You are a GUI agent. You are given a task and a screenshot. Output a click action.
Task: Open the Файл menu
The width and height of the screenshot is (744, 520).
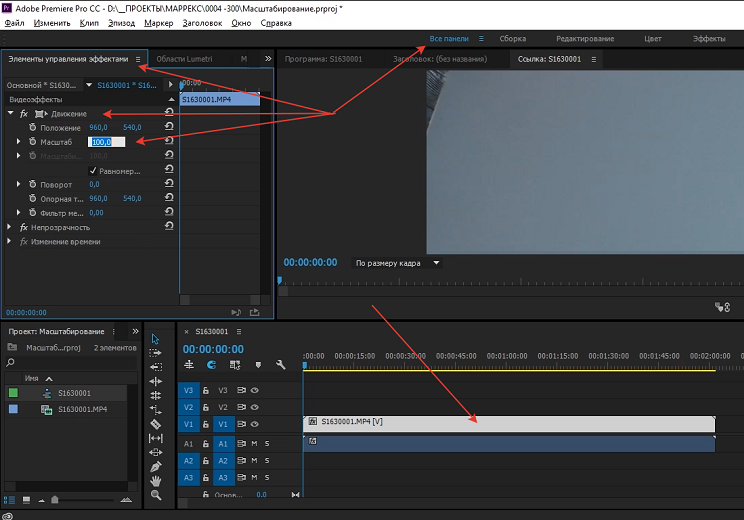pyautogui.click(x=14, y=23)
